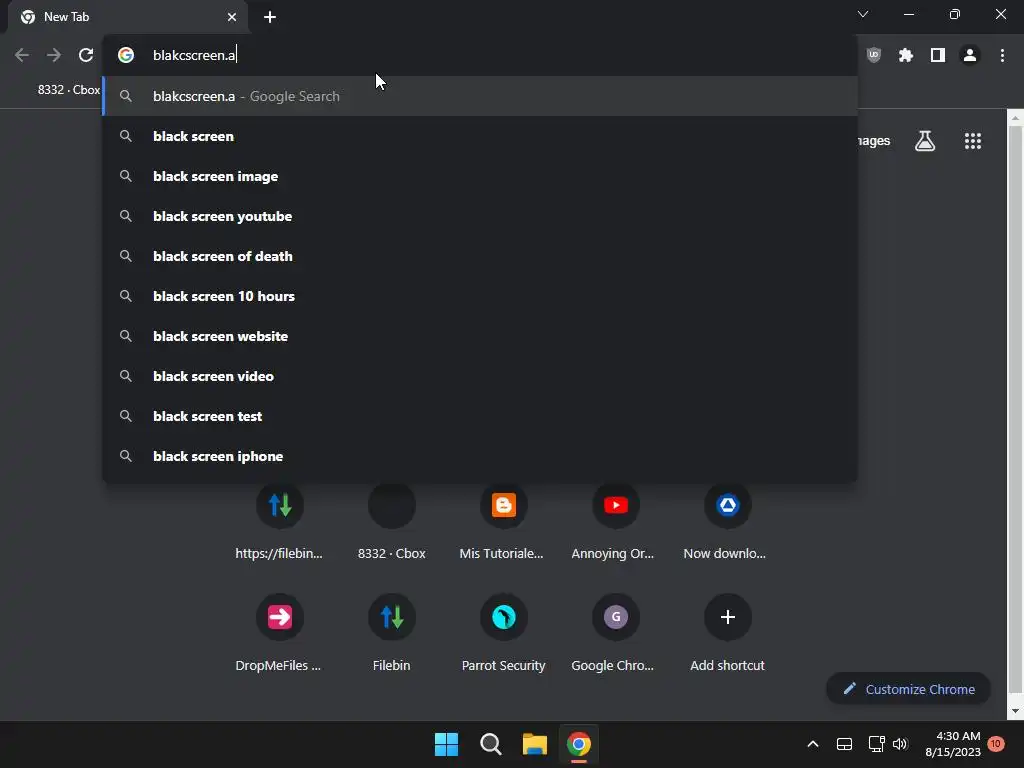
Task: Choose the 'black screen iphone' suggestion
Action: tap(480, 456)
